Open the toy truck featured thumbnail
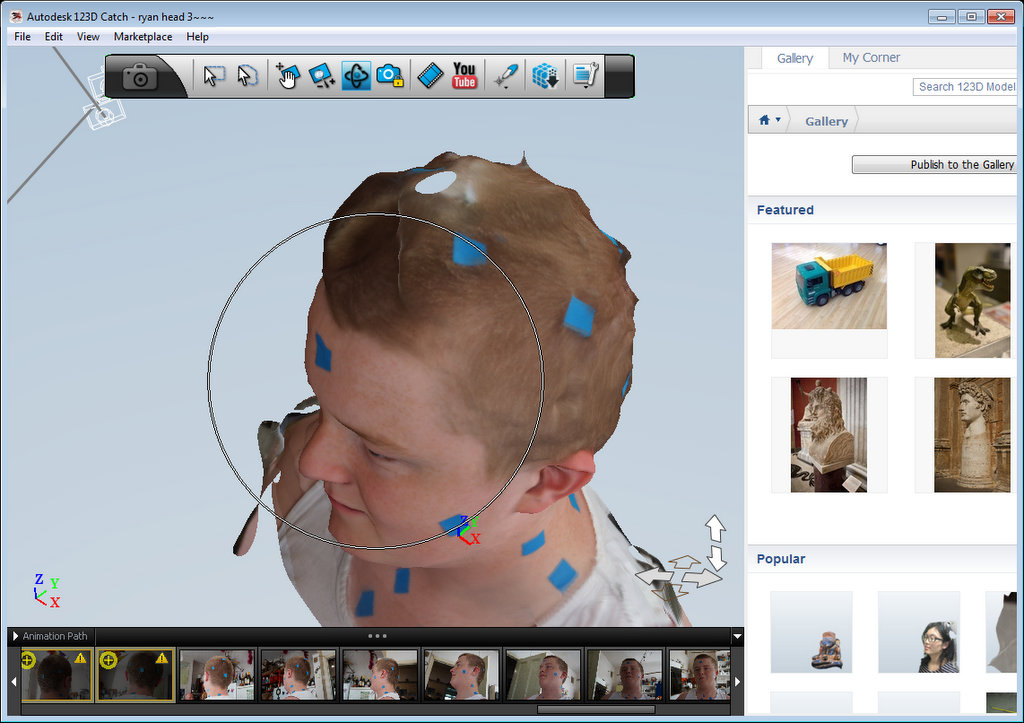 (829, 286)
